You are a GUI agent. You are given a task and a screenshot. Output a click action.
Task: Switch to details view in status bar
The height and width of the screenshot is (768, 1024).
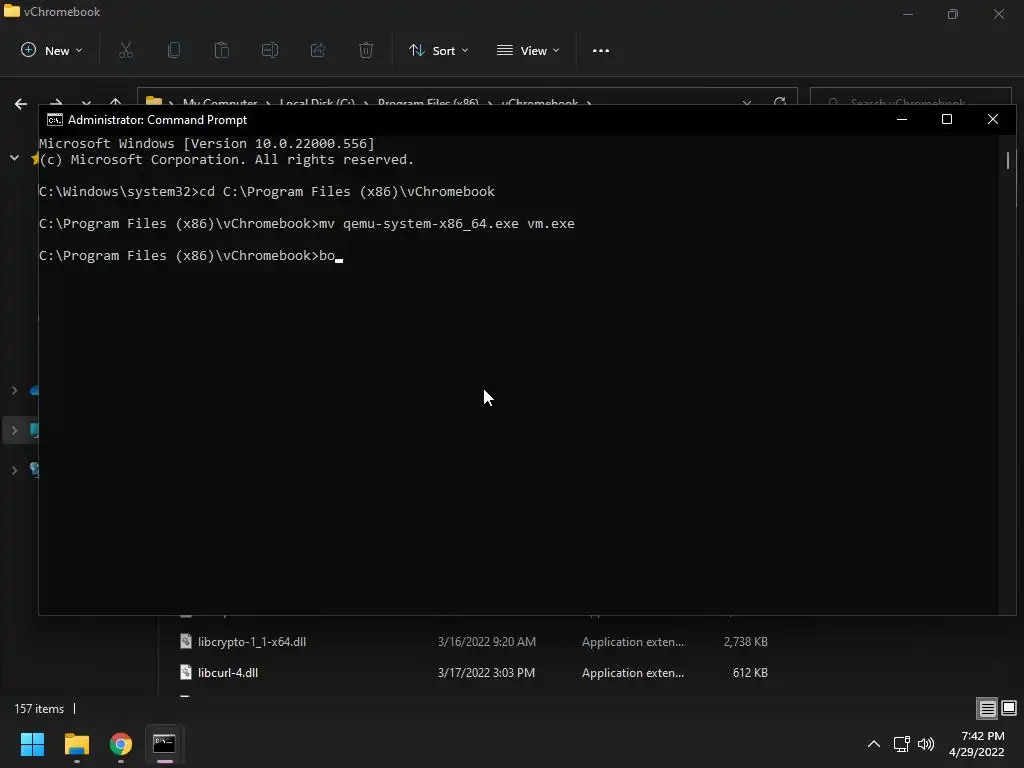pos(987,709)
